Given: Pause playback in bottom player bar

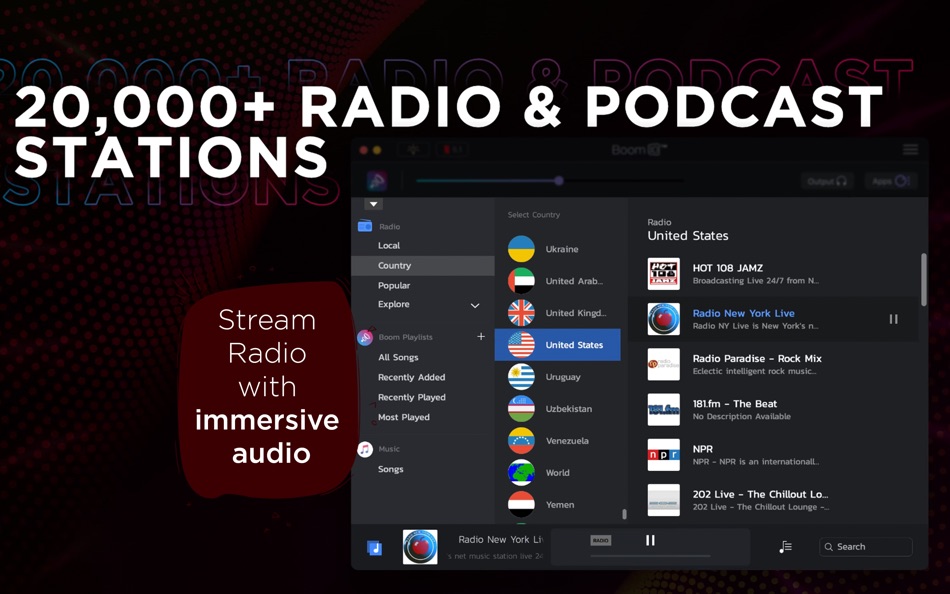Looking at the screenshot, I should (650, 540).
